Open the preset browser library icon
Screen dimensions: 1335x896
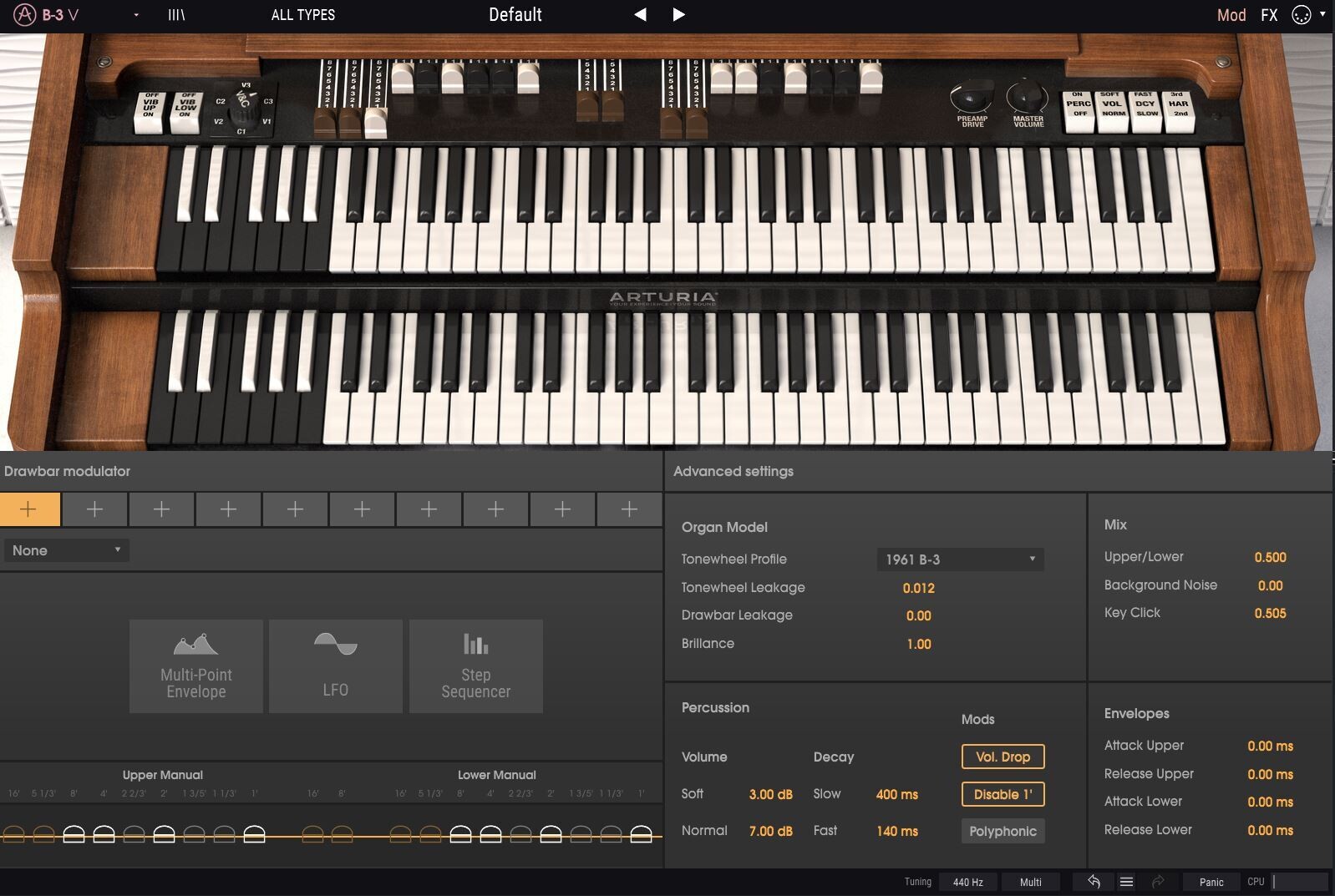point(176,15)
